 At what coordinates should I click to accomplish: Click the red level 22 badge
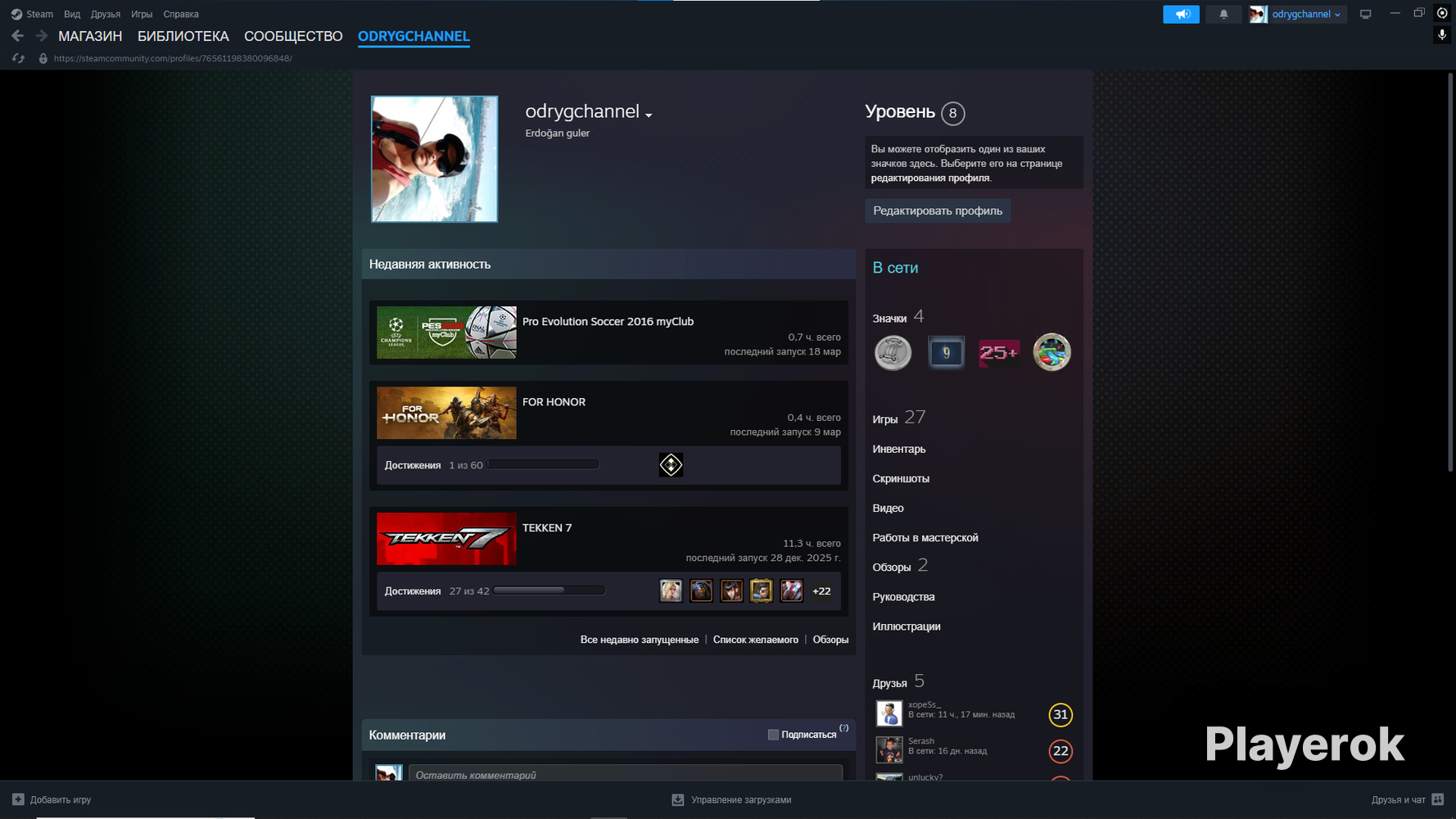(x=1060, y=751)
